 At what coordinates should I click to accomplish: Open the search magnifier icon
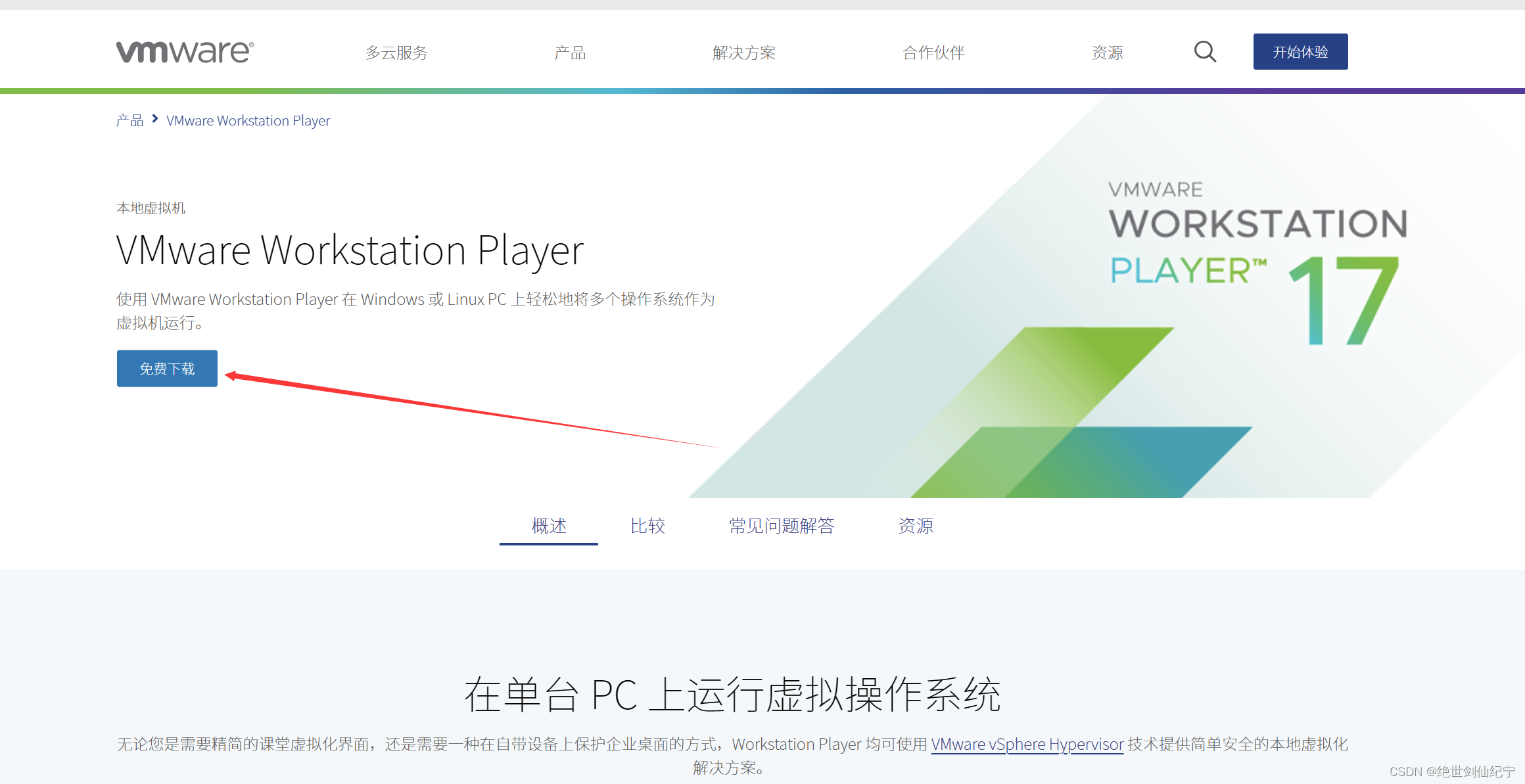pos(1205,51)
